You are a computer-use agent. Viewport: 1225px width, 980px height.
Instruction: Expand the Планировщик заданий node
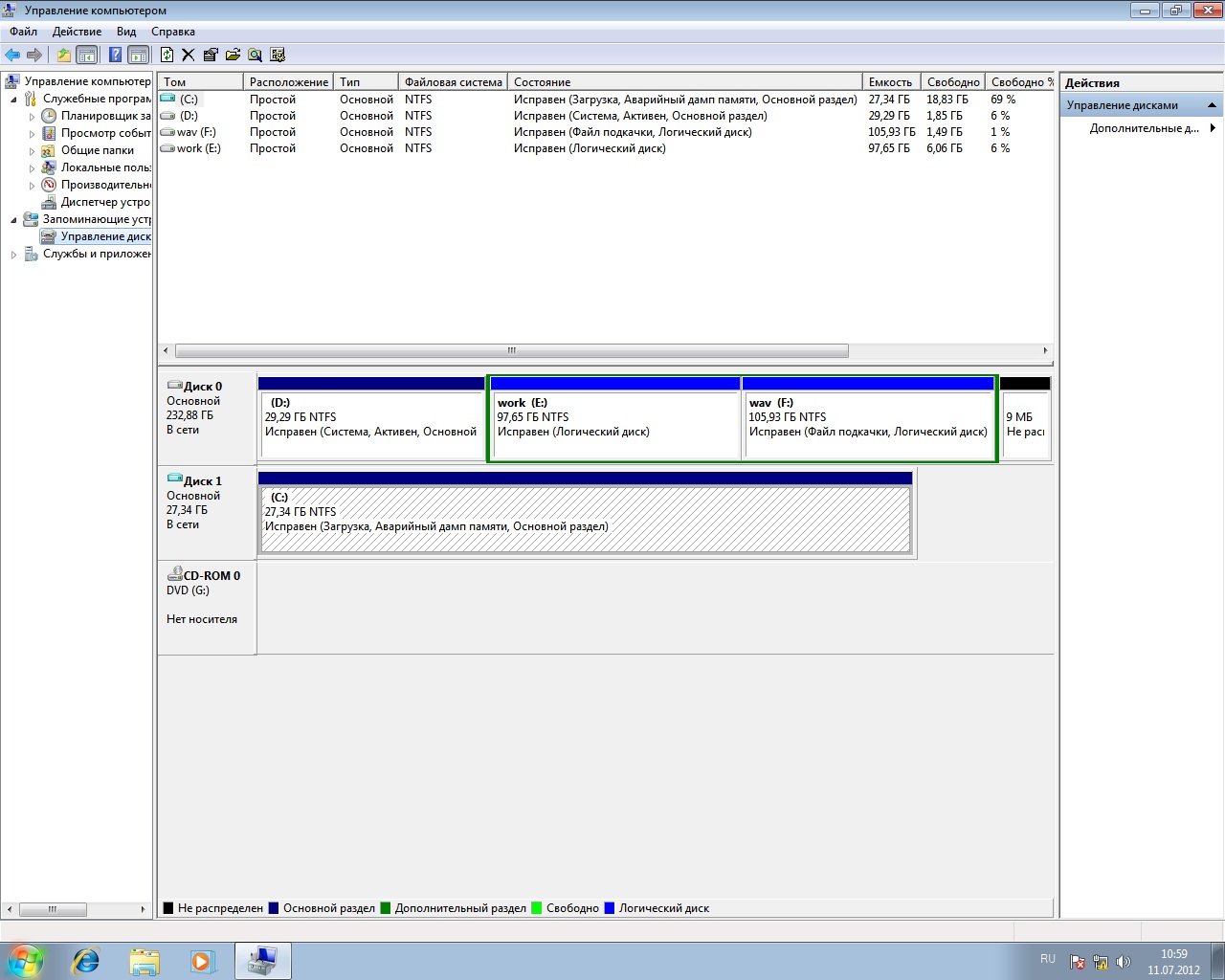(32, 116)
